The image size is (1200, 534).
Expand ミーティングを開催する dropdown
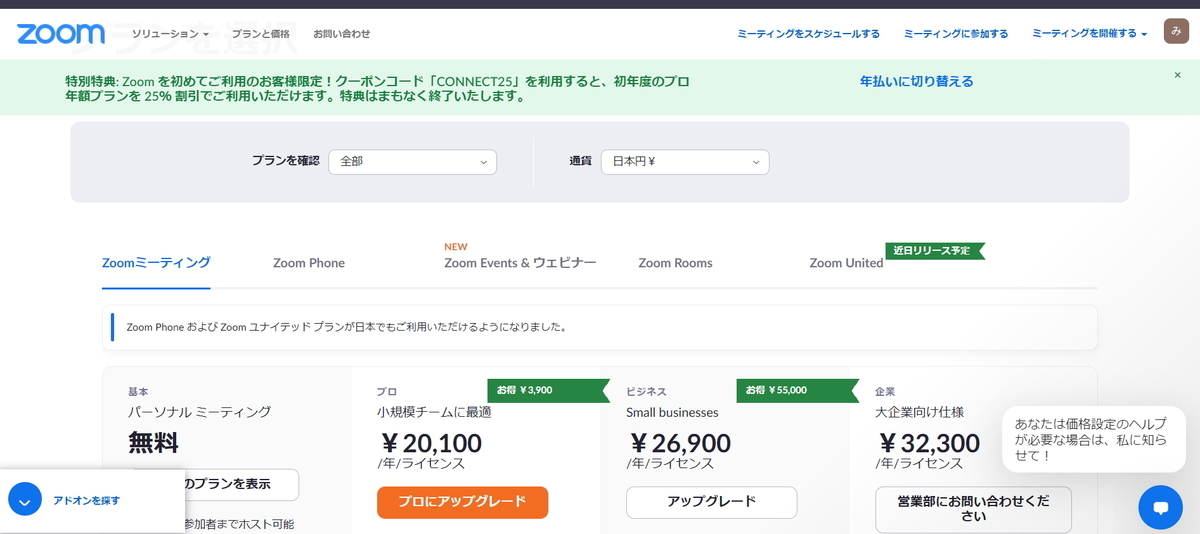1089,34
